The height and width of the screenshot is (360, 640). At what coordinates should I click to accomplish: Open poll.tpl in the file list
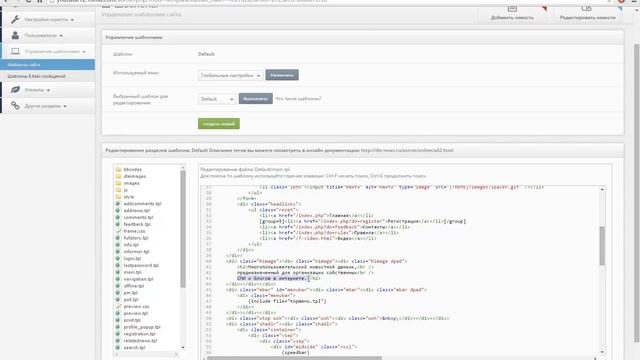point(131,300)
